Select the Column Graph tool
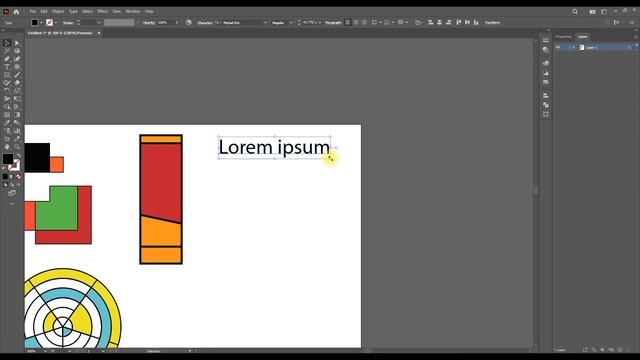This screenshot has width=640, height=360. coord(17,131)
